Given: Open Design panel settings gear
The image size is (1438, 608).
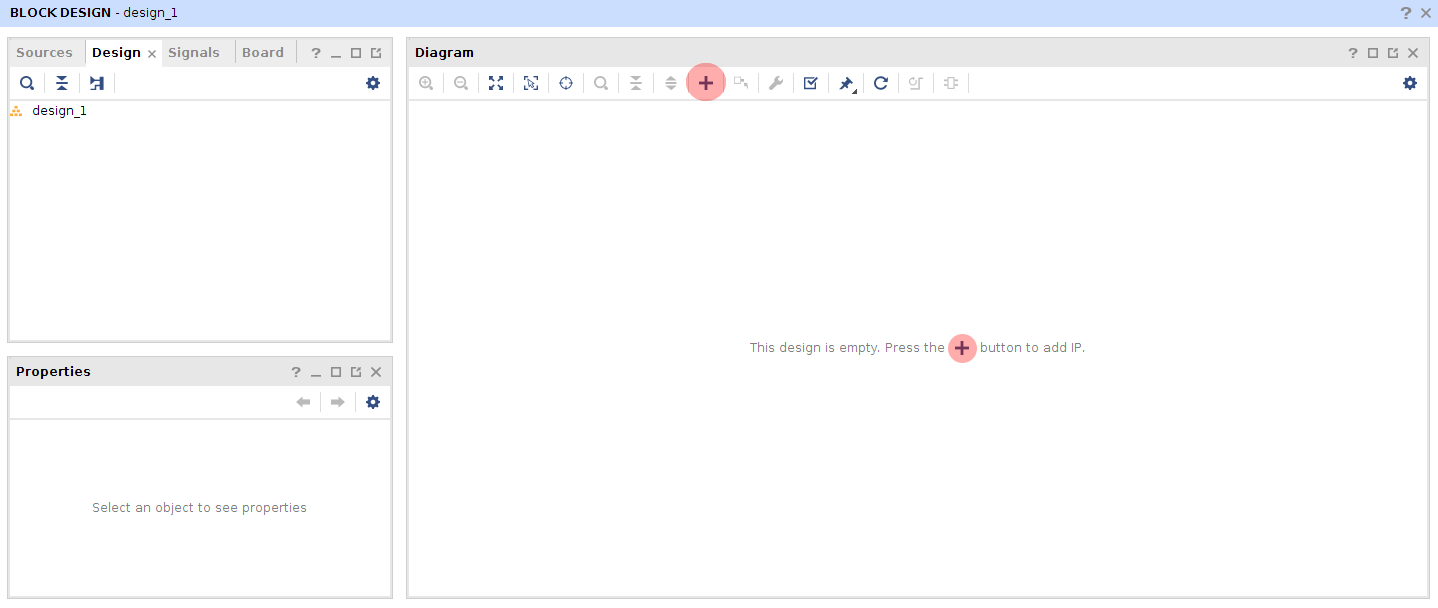Looking at the screenshot, I should click(x=373, y=83).
